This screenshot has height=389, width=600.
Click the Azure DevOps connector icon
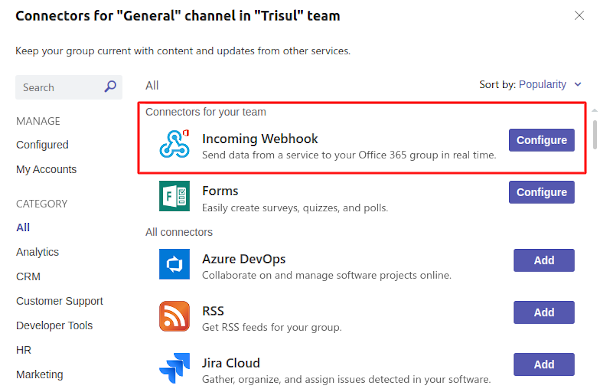(174, 264)
